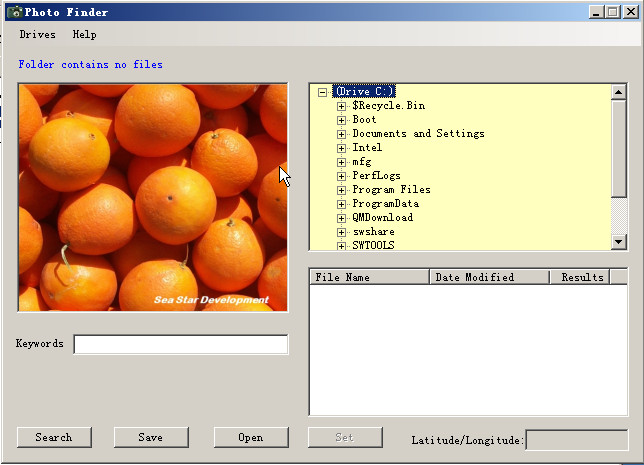This screenshot has height=465, width=644.
Task: Expand the QMDownload folder node
Action: [341, 218]
